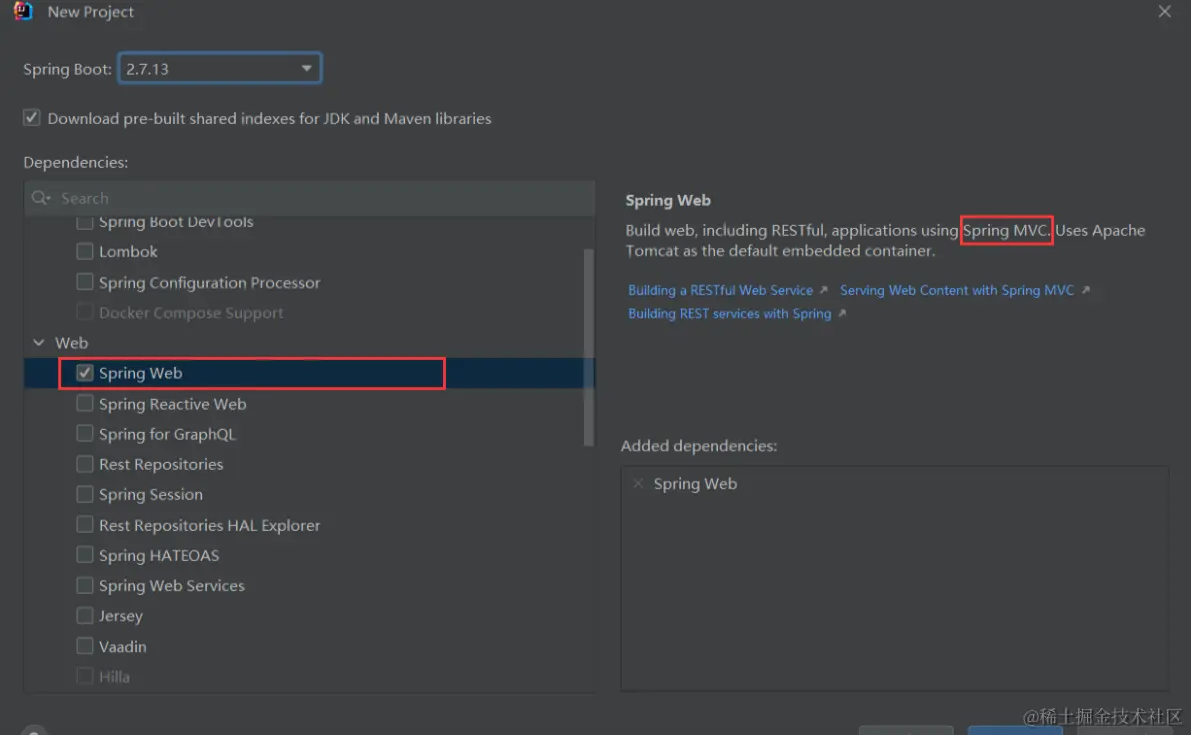Click the IntelliJ IDEA logo icon
The height and width of the screenshot is (735, 1191).
[x=24, y=11]
